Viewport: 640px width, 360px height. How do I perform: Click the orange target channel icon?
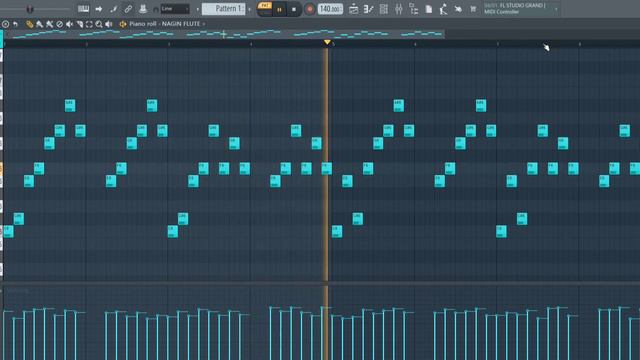point(122,24)
